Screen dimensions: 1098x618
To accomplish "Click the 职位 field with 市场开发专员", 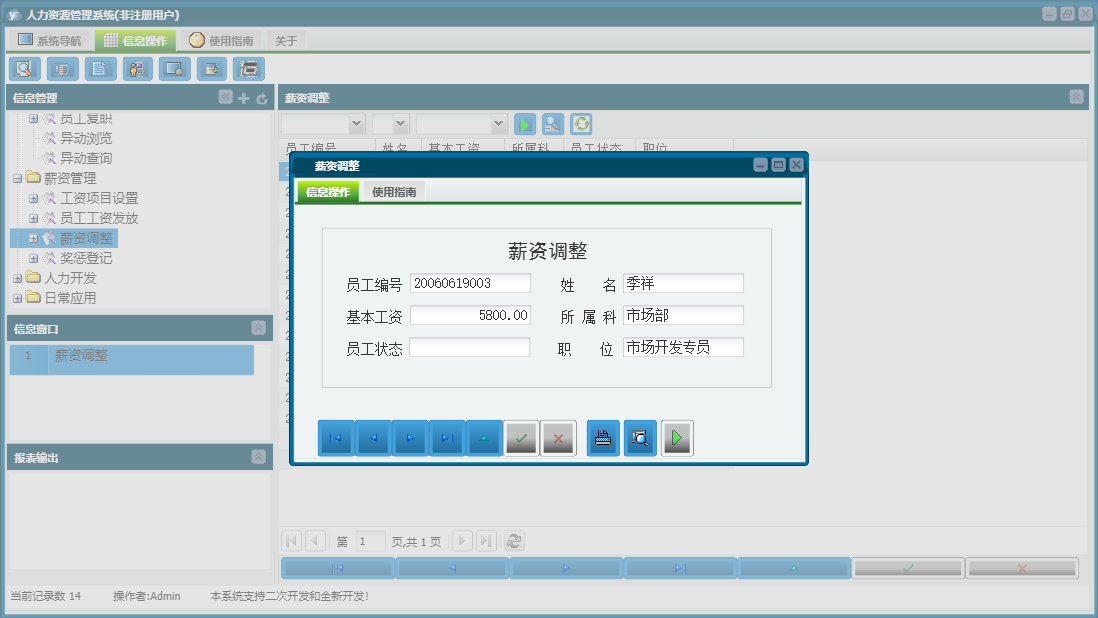I will (x=683, y=348).
